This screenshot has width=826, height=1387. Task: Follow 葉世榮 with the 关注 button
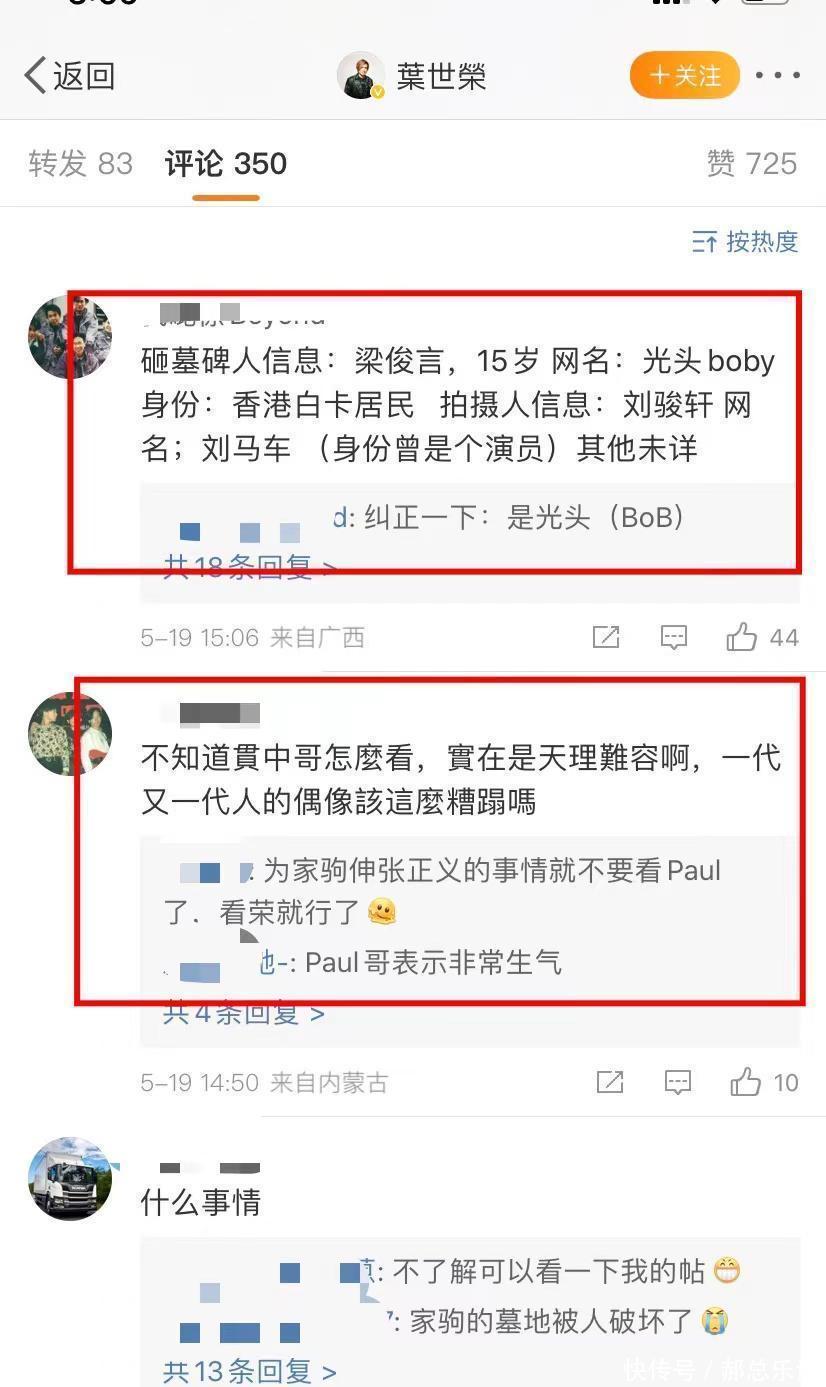click(x=685, y=76)
